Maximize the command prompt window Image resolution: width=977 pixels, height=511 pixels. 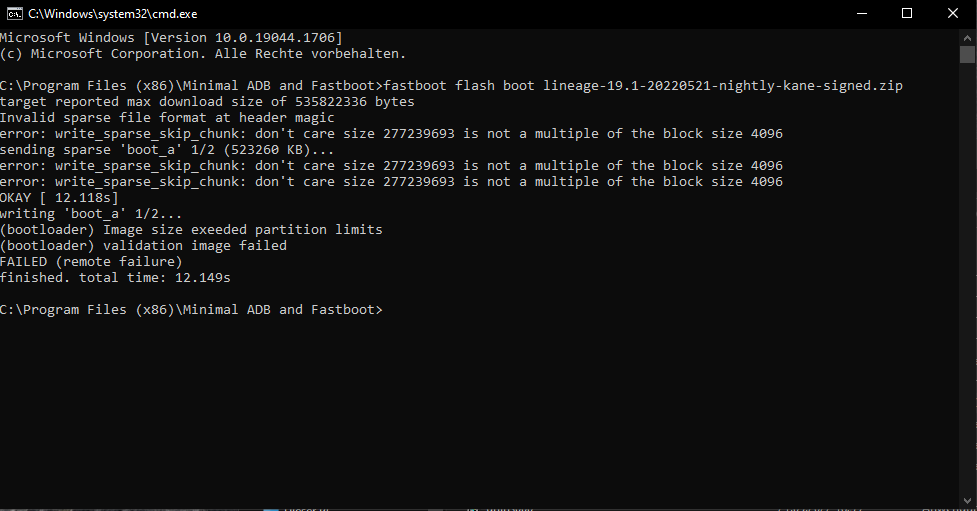coord(907,13)
